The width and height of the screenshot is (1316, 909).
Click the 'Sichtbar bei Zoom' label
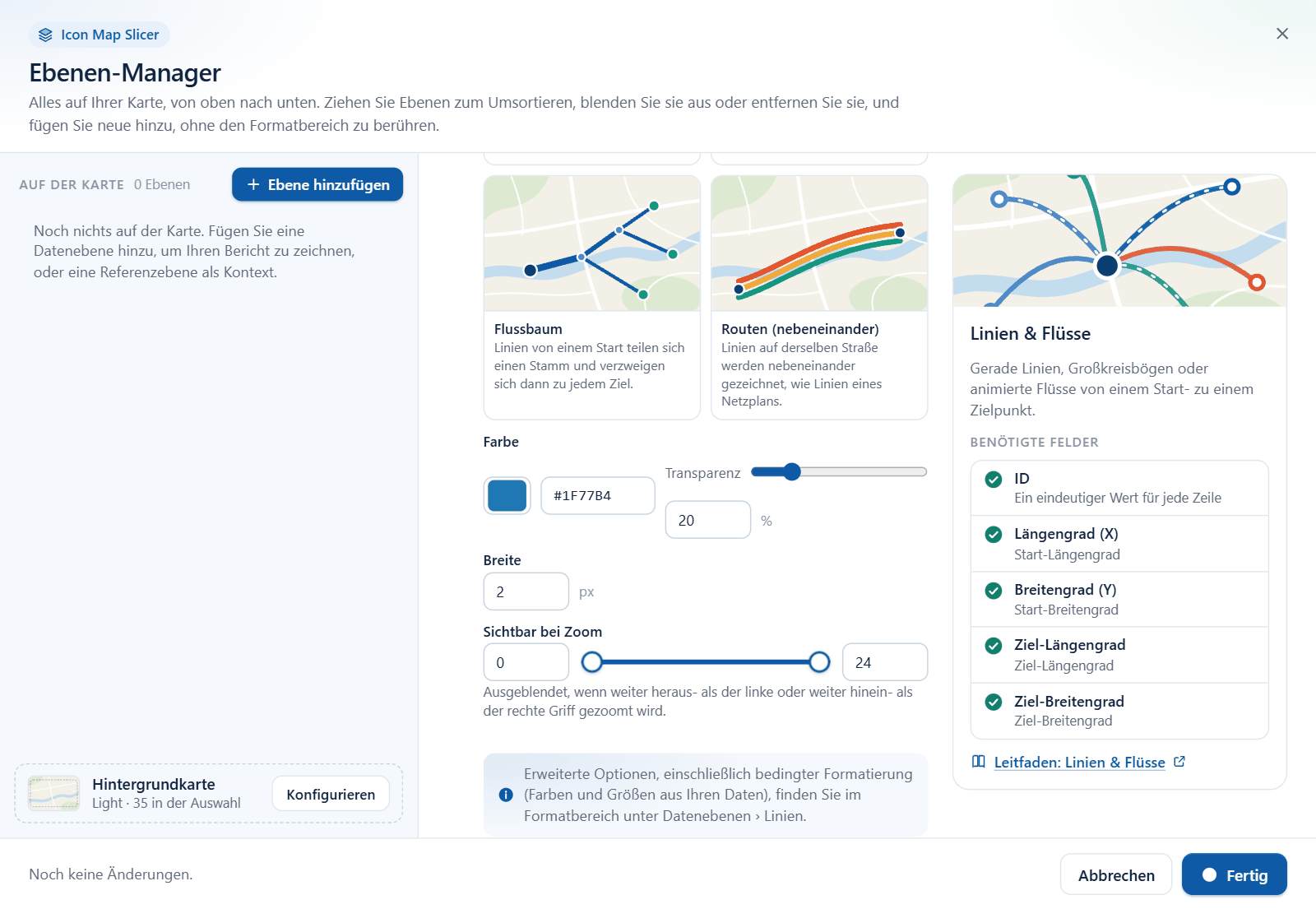pos(542,632)
